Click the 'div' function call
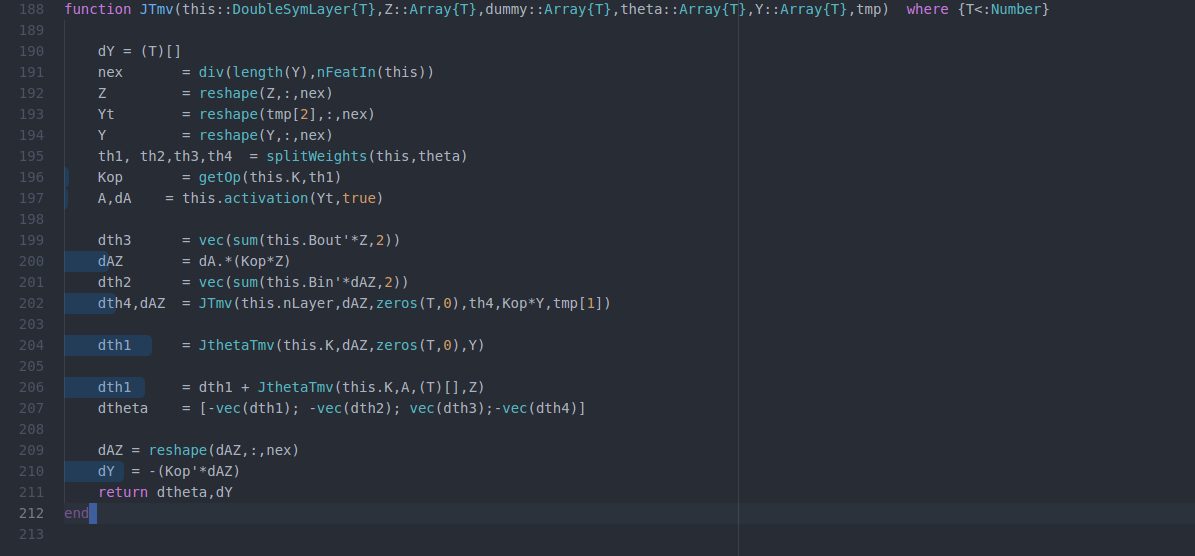Viewport: 1195px width, 556px height. coord(211,72)
